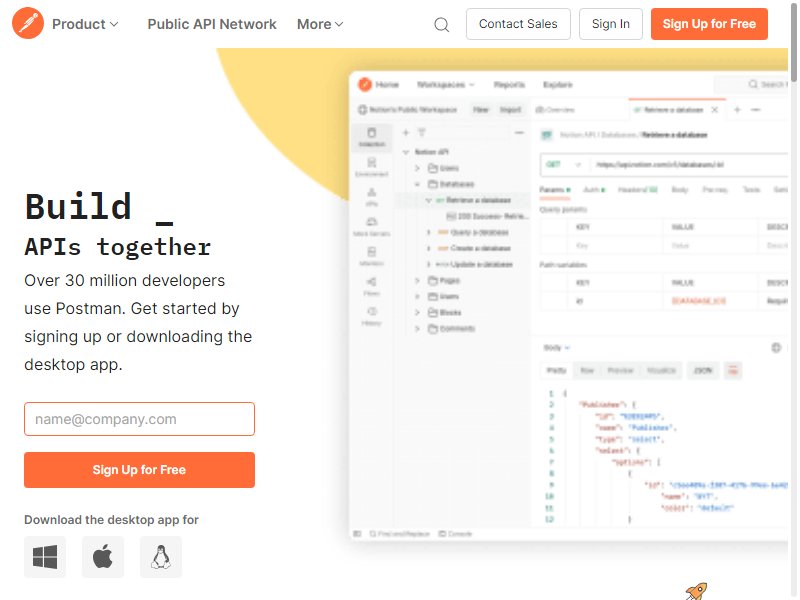This screenshot has height=600, width=800.
Task: Click the blurred Postman app preview image
Action: pyautogui.click(x=568, y=306)
